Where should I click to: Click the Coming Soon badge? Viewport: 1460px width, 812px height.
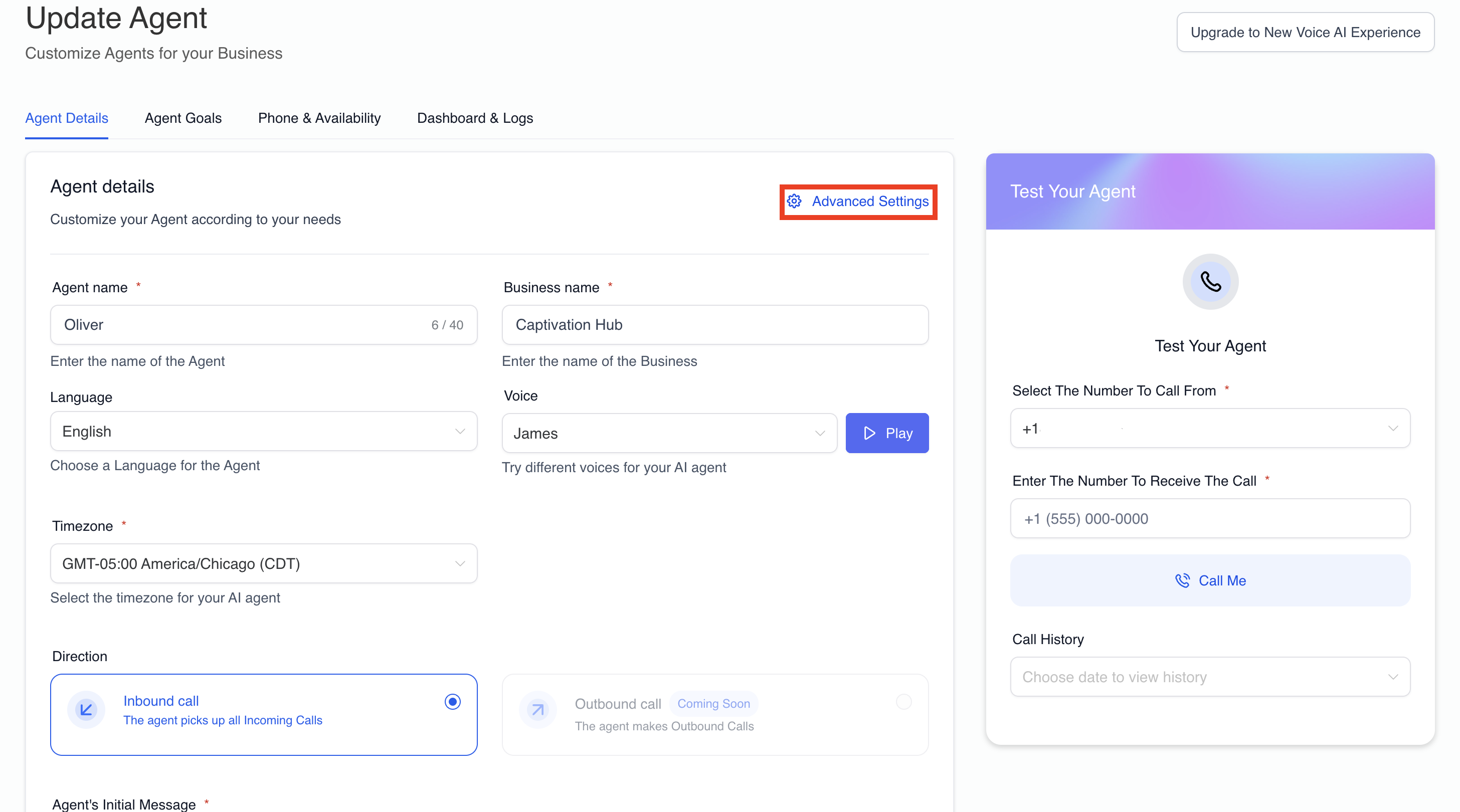[x=713, y=704]
